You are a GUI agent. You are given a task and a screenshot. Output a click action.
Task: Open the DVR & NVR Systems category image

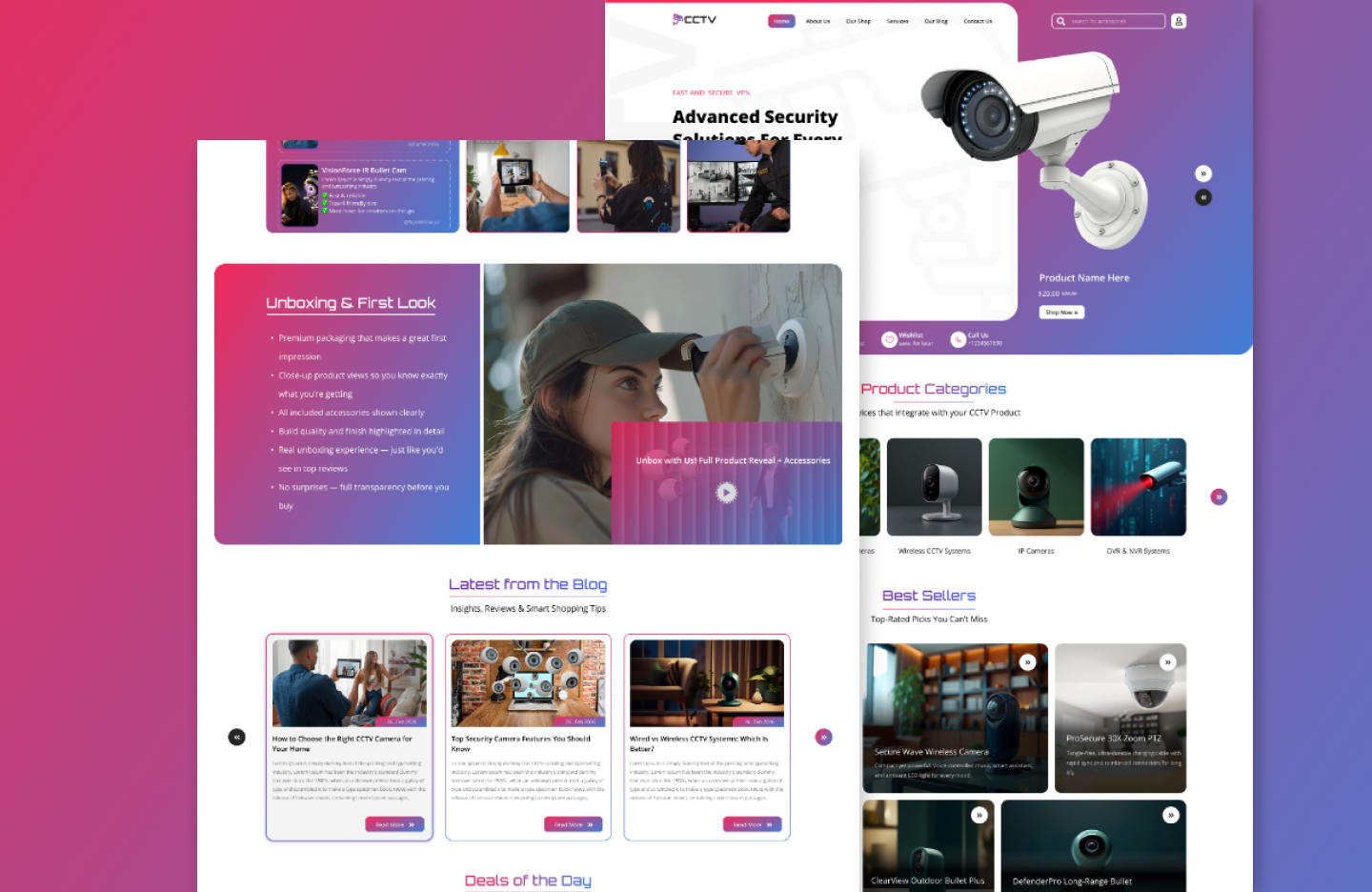tap(1139, 487)
